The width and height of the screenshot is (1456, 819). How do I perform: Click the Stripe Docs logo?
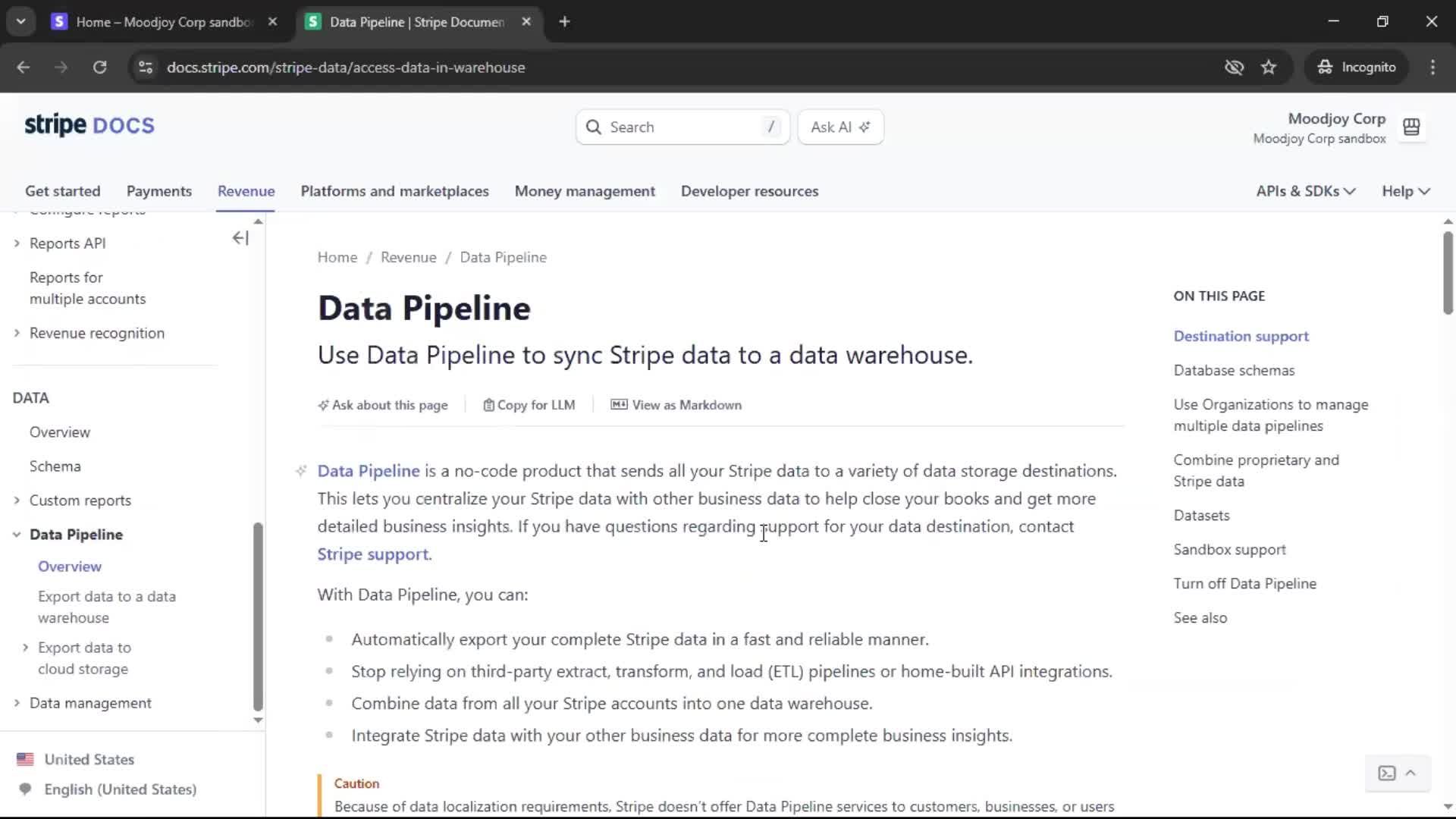pyautogui.click(x=89, y=125)
